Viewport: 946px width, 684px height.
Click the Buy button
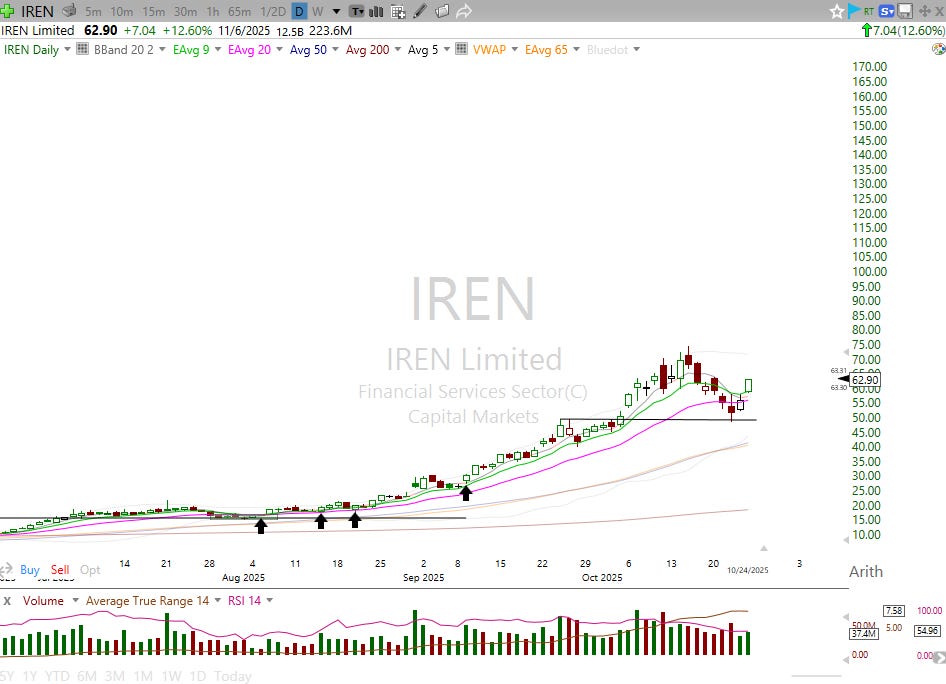pyautogui.click(x=30, y=569)
